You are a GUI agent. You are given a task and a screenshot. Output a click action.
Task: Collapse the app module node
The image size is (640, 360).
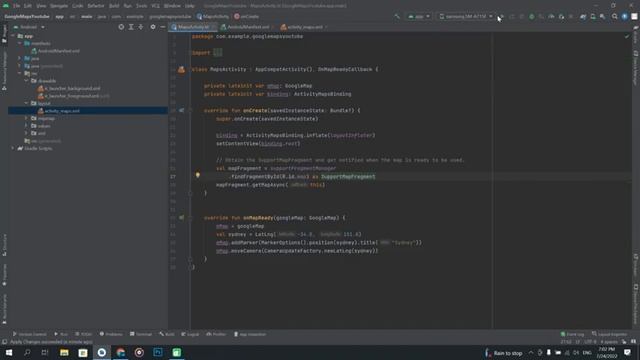coord(13,36)
